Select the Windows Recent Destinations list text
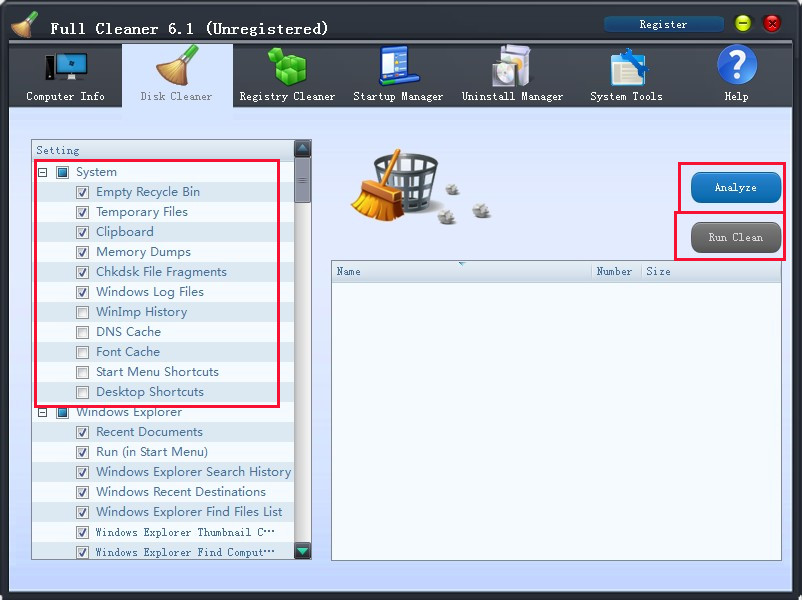Viewport: 802px width, 600px height. 181,492
